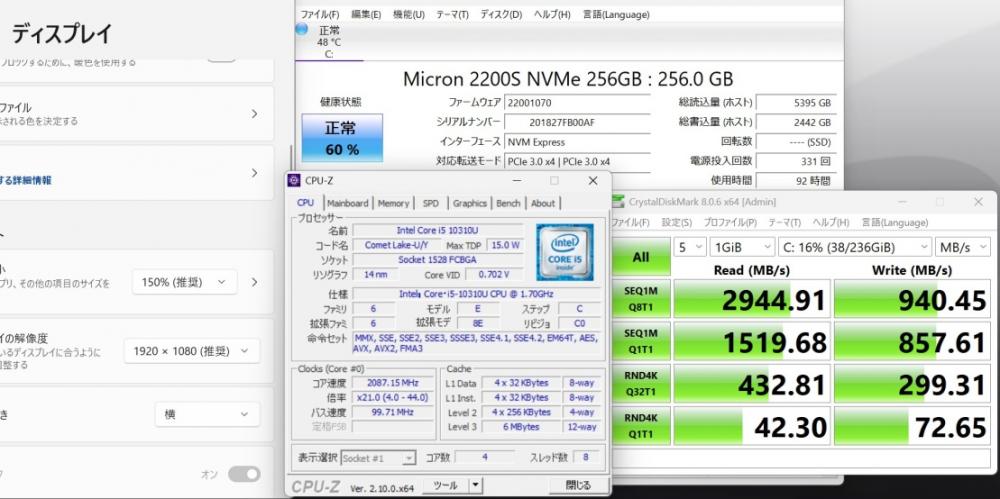
Task: Open 言語(Language) menu in CrystalDiskMark
Action: (895, 223)
